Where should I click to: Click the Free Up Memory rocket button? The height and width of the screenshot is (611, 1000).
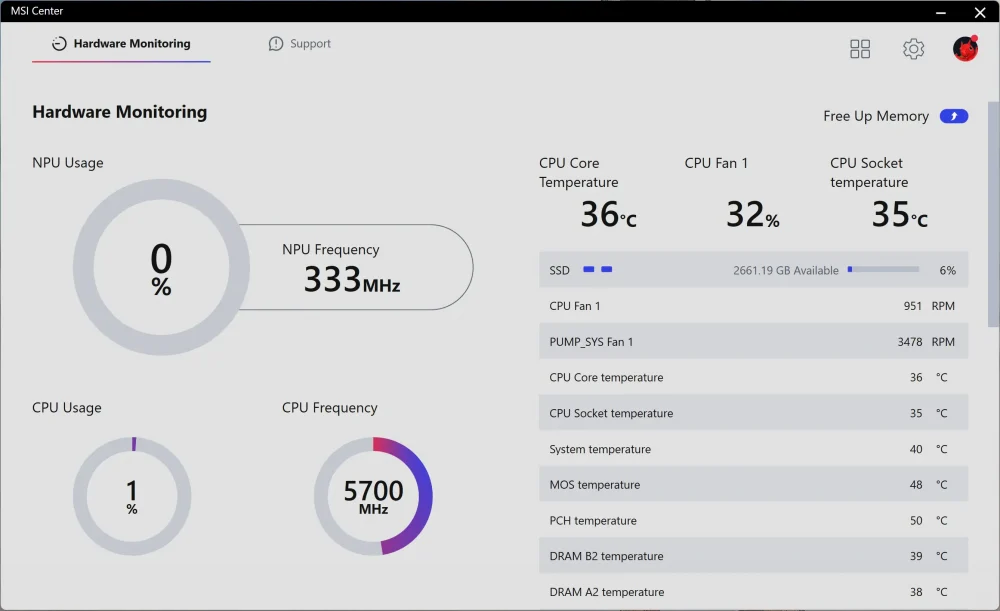pyautogui.click(x=953, y=116)
